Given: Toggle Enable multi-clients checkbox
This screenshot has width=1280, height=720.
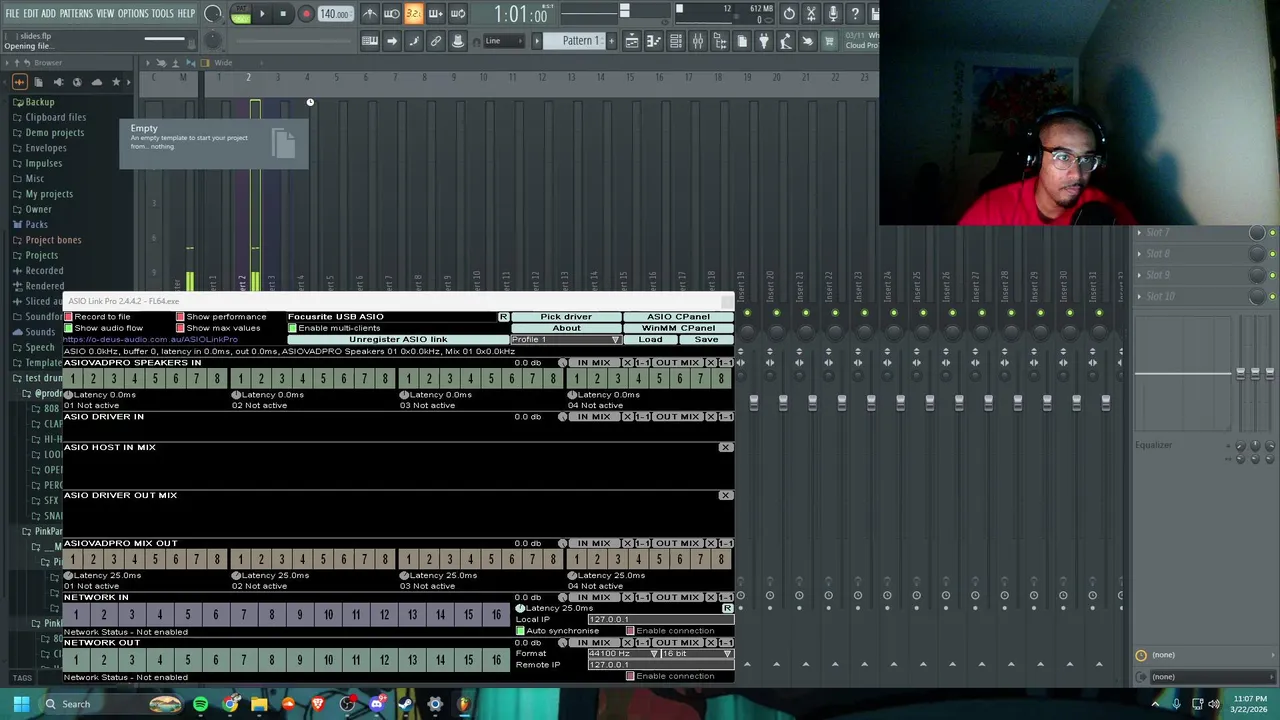Looking at the screenshot, I should coord(292,328).
